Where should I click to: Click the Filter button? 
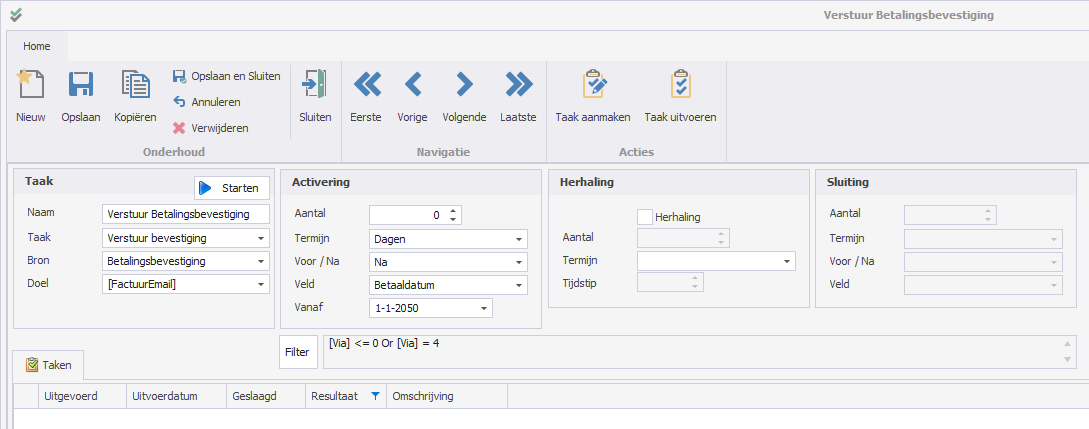[299, 352]
